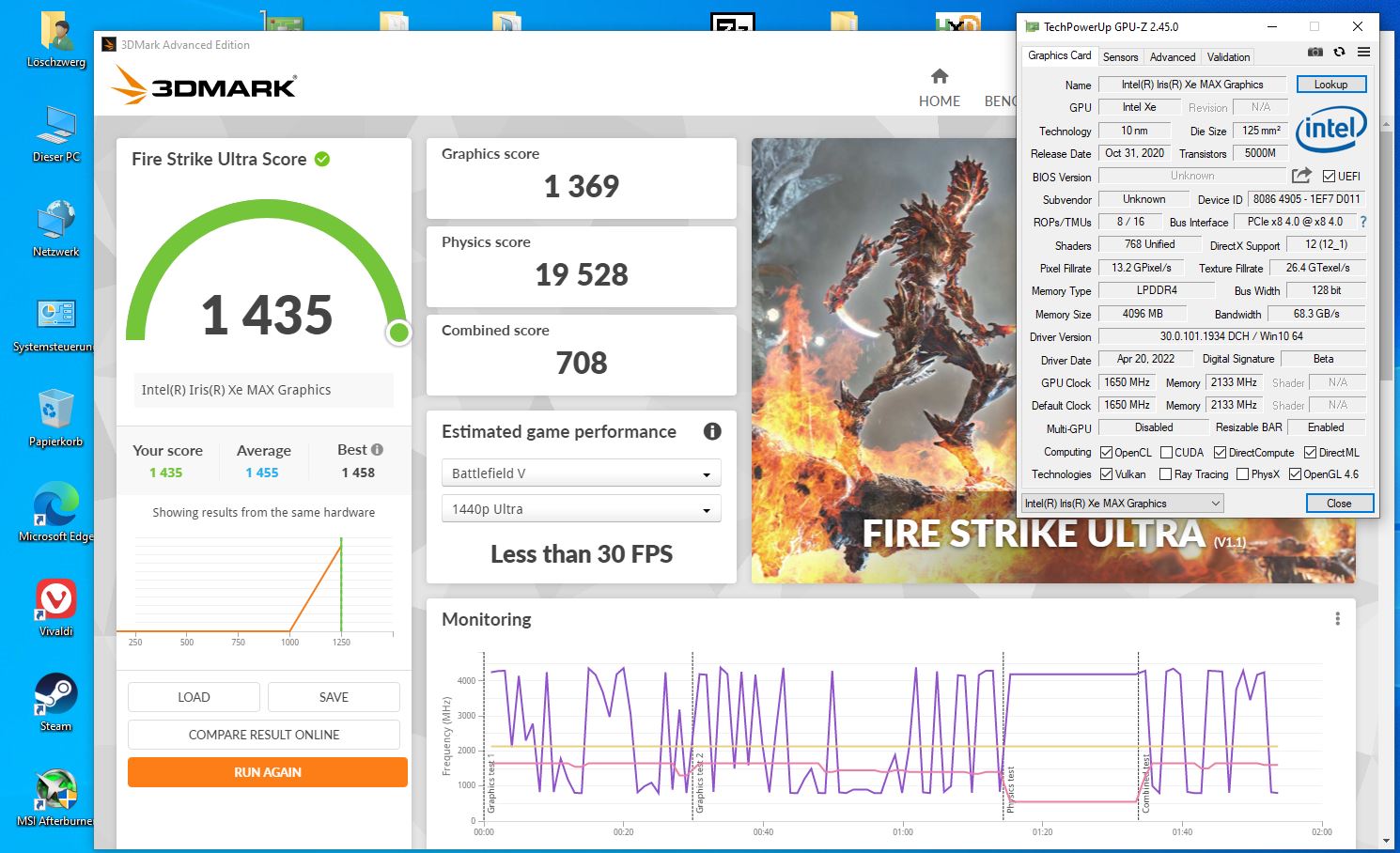
Task: Click the Physics test marker in Monitoring chart
Action: tap(1005, 737)
